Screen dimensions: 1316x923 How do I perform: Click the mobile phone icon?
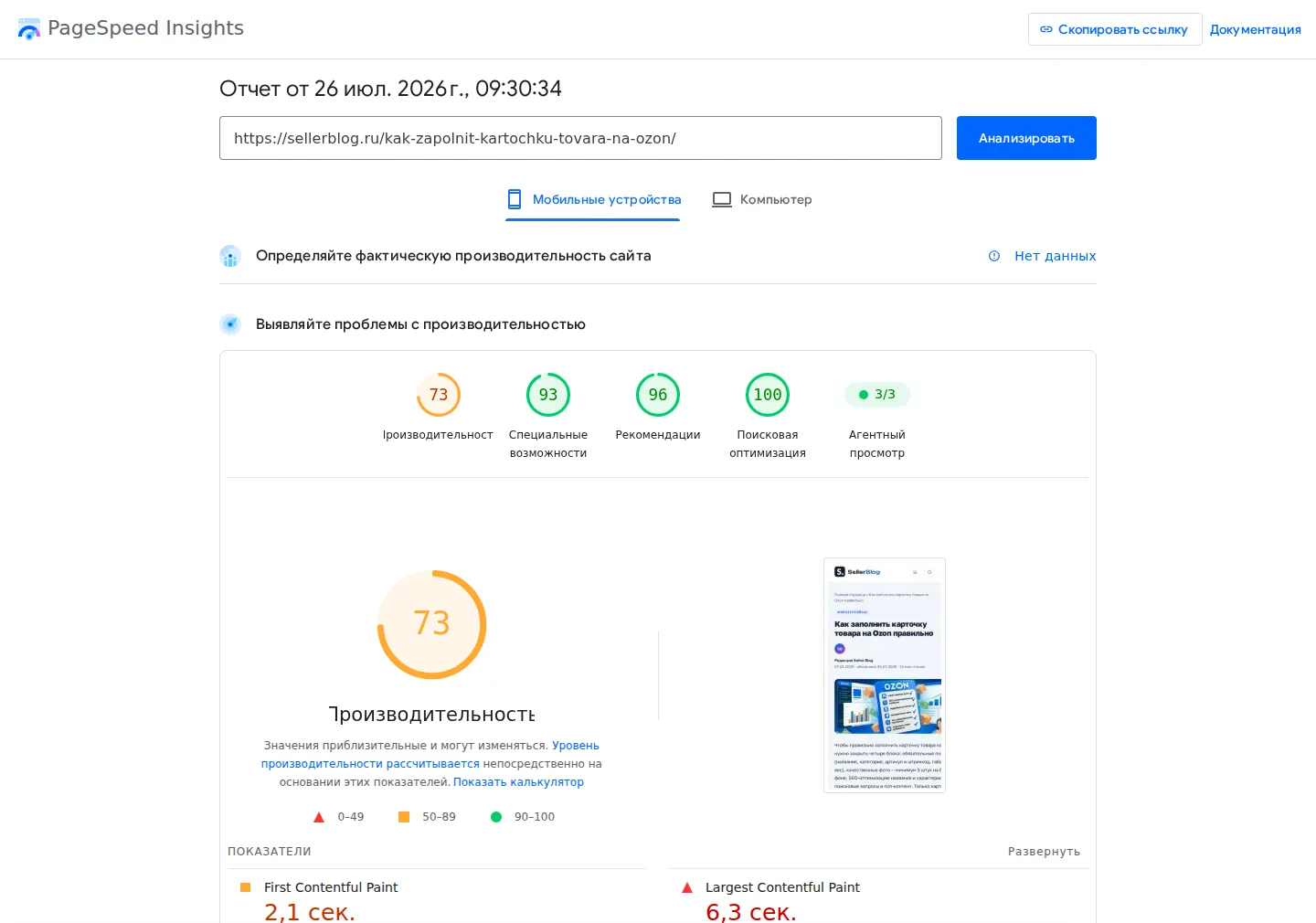[515, 199]
